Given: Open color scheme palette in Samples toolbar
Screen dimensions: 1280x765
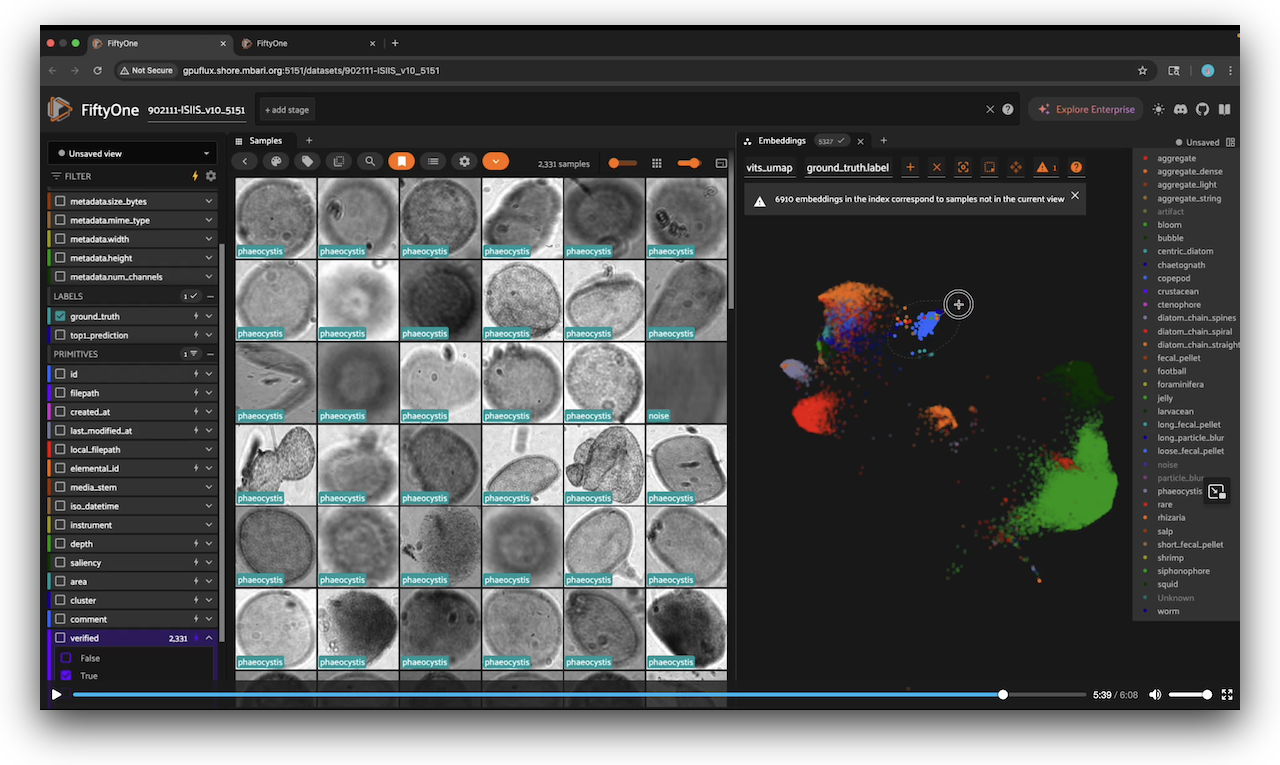Looking at the screenshot, I should (277, 161).
